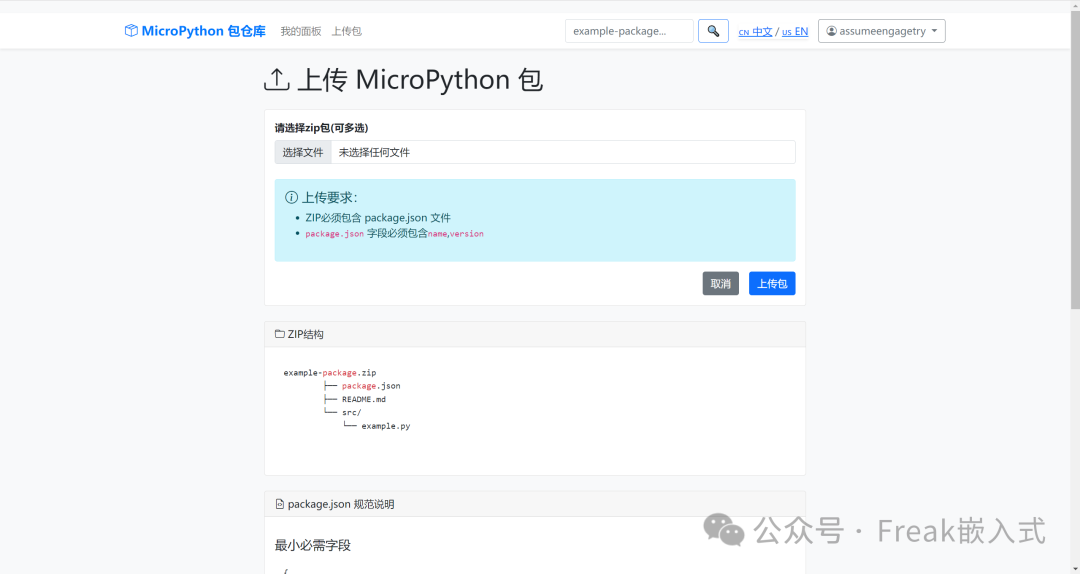Click the src/ folder line

click(351, 413)
